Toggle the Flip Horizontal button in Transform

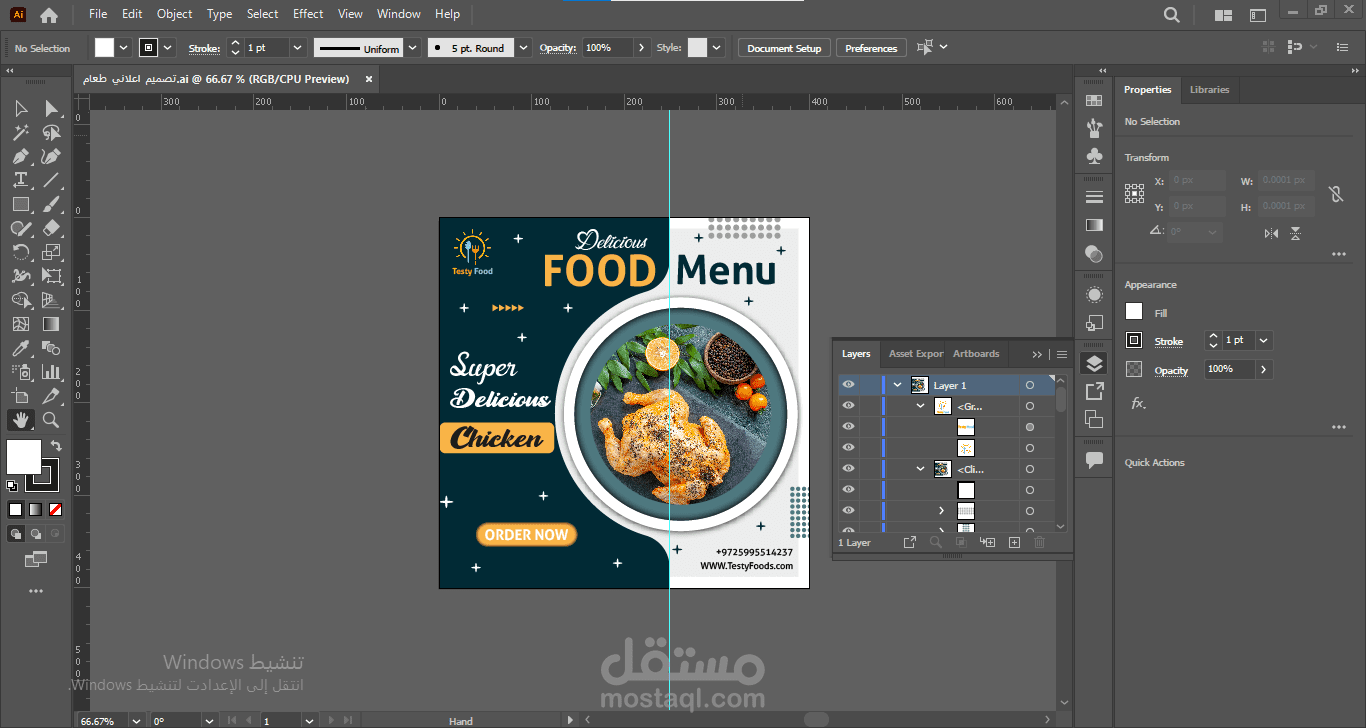click(x=1271, y=233)
